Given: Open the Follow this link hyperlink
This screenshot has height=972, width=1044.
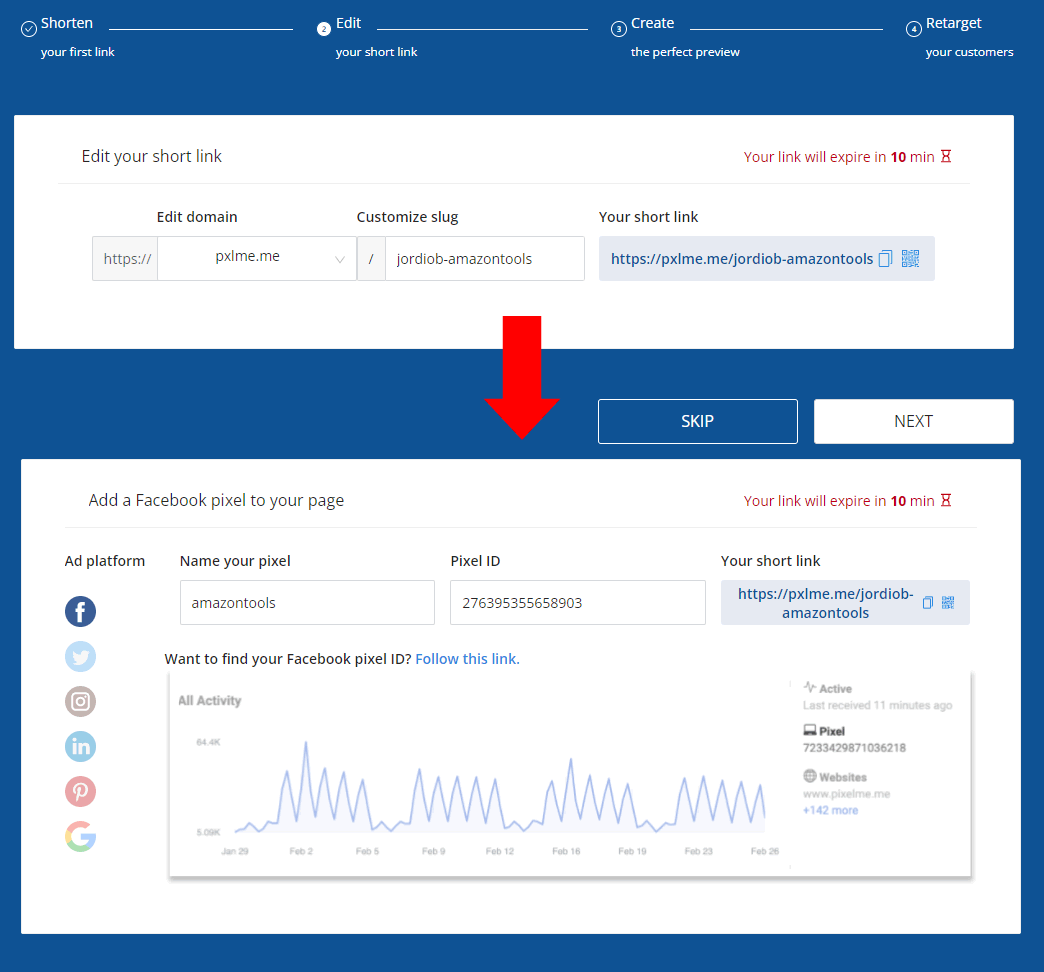Looking at the screenshot, I should (467, 659).
